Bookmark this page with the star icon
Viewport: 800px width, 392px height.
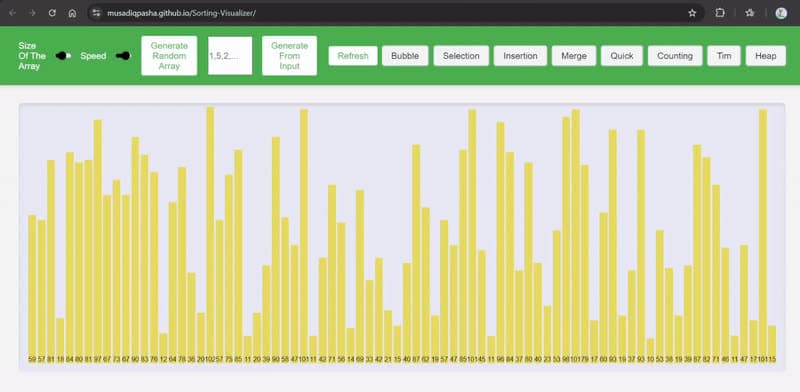[x=692, y=13]
